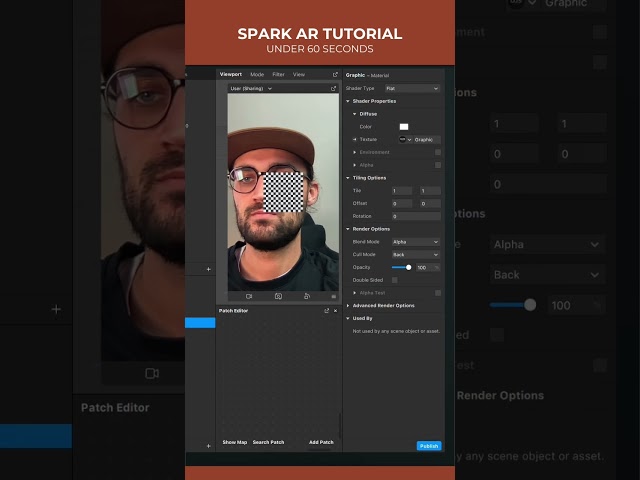Viewport: 640px width, 480px height.
Task: Enable the Alpha Test checkbox
Action: point(438,293)
